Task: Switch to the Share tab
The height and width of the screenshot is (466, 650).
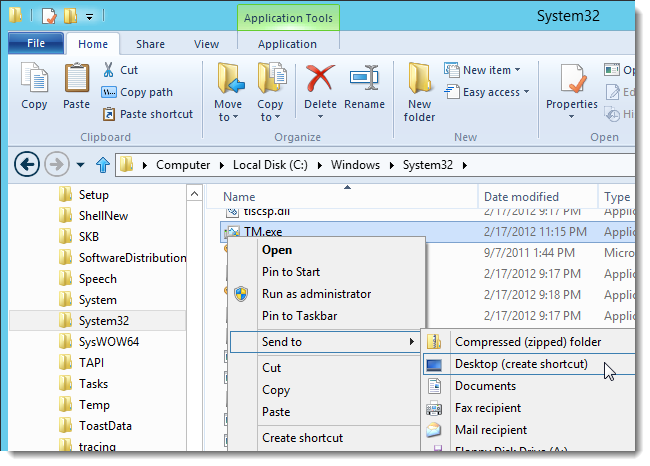Action: 150,44
